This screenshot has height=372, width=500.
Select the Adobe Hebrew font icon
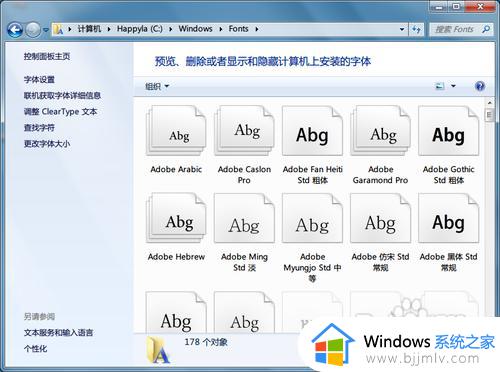[x=176, y=218]
